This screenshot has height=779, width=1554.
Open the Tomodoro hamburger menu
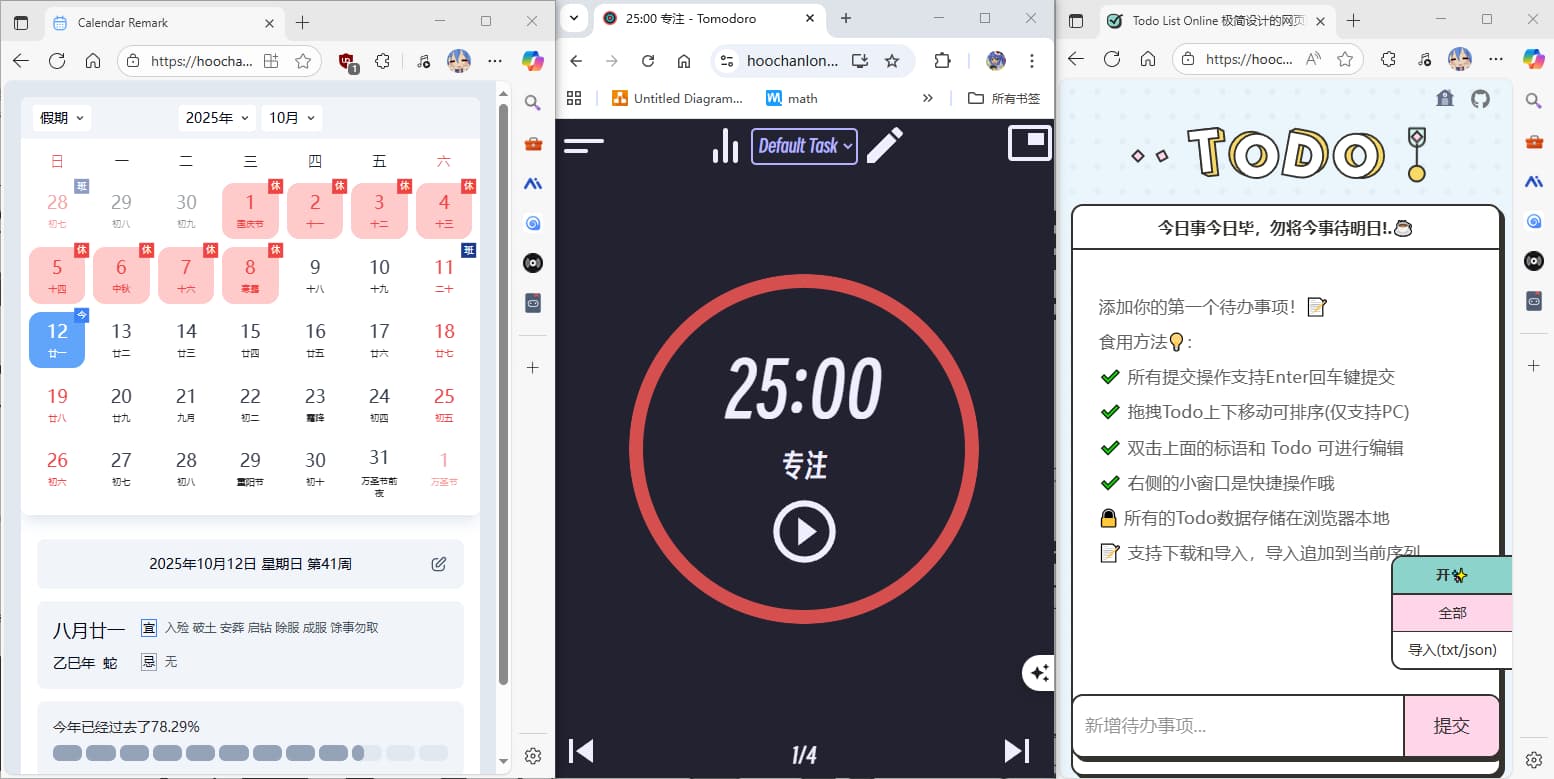[x=584, y=146]
